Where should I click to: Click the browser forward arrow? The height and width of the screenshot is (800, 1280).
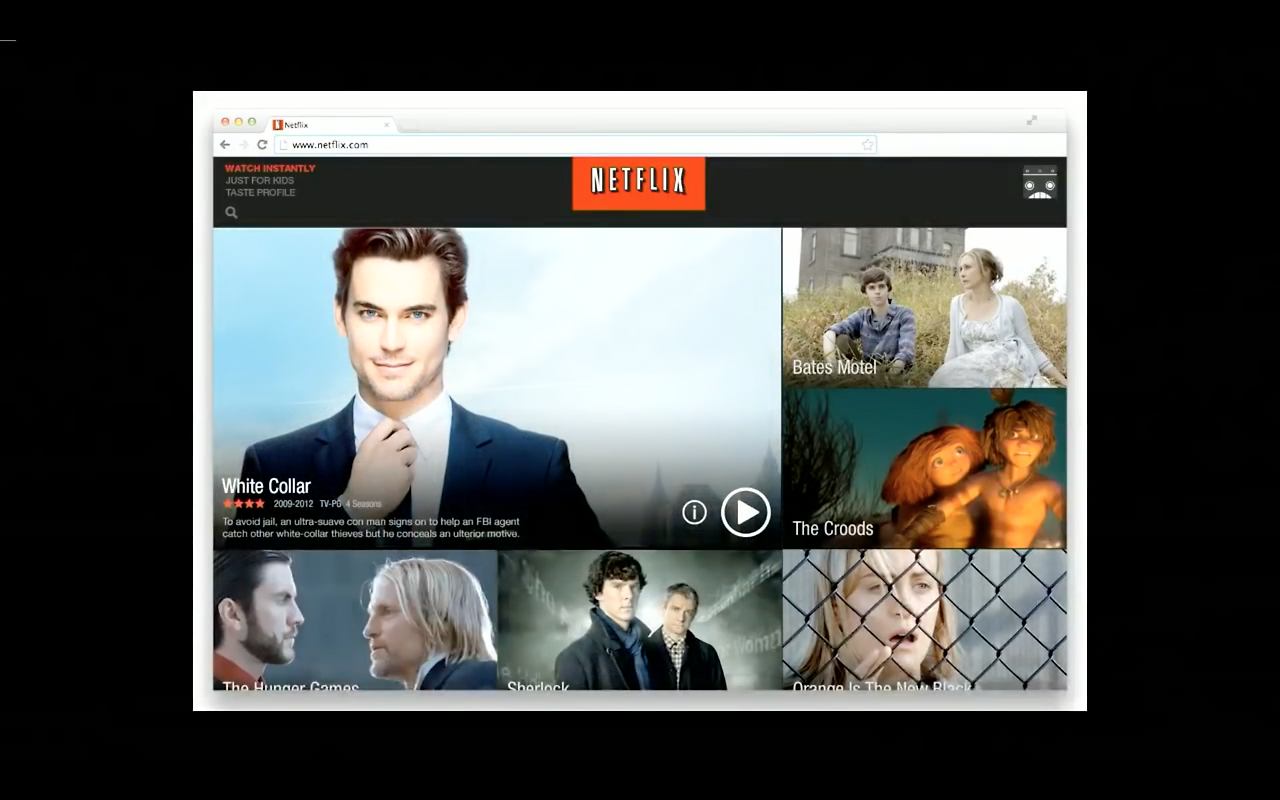243,145
